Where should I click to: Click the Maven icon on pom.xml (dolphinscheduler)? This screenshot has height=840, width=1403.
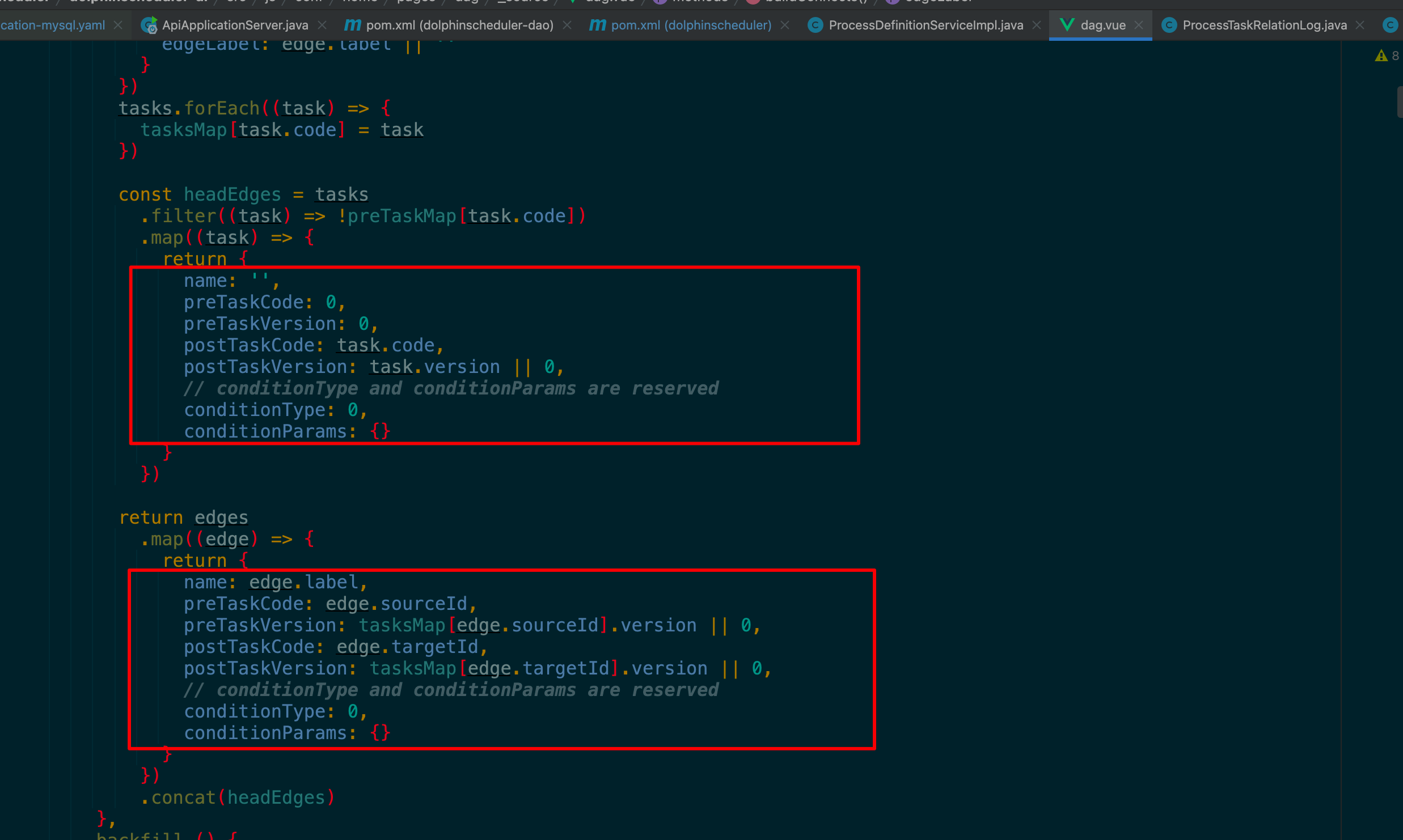pos(597,25)
